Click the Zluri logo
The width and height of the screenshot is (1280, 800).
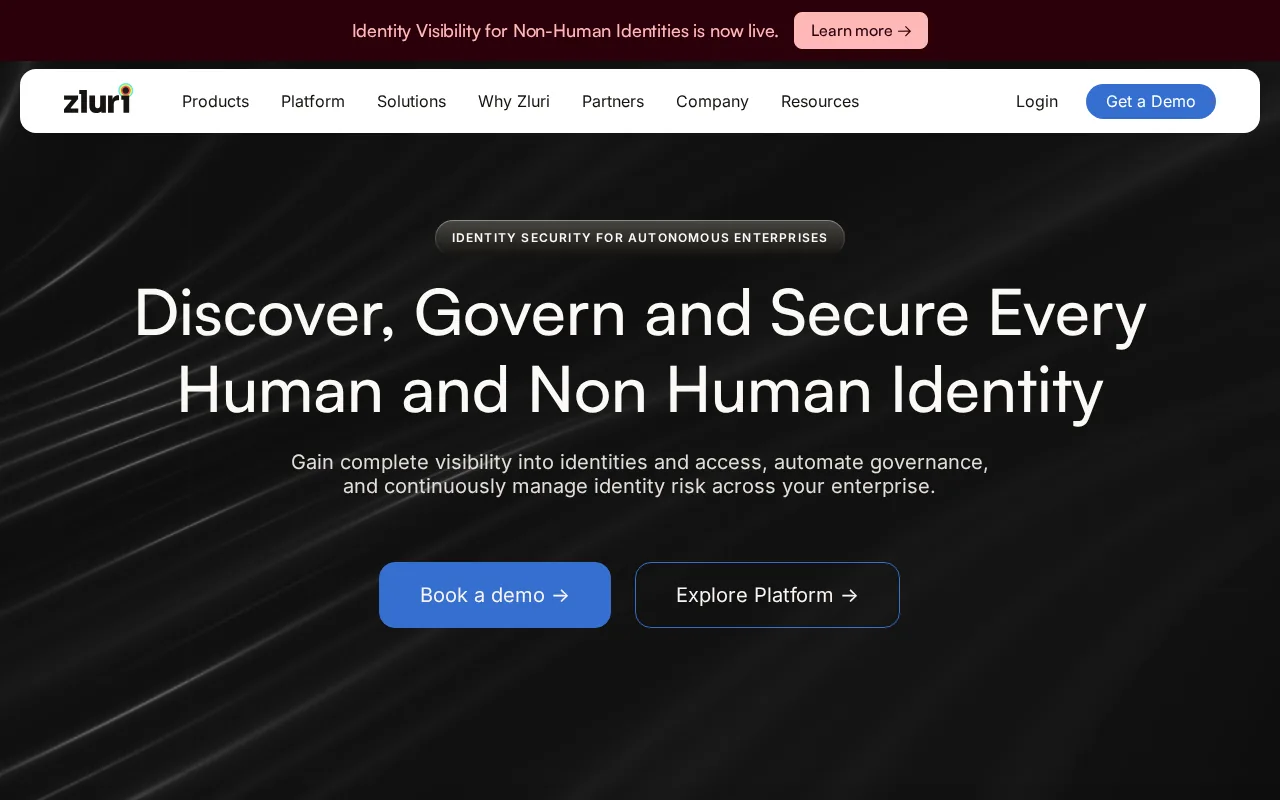98,99
